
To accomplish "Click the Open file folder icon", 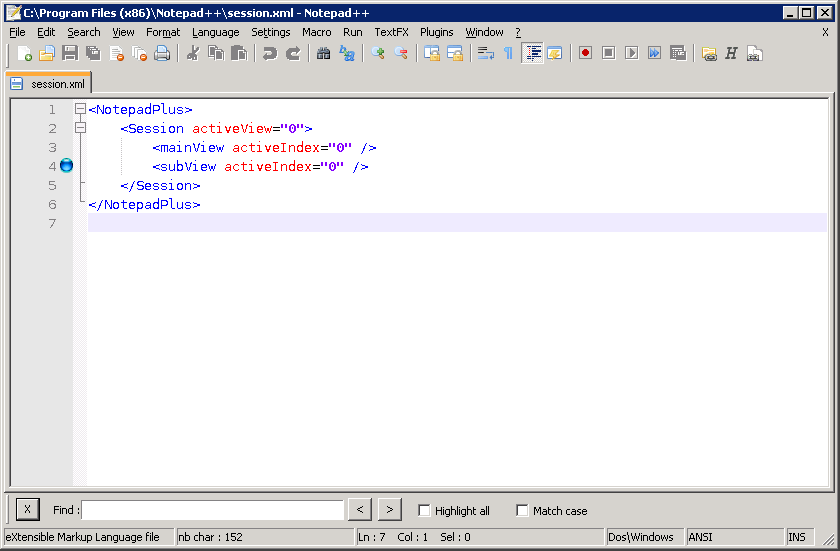I will 47,54.
